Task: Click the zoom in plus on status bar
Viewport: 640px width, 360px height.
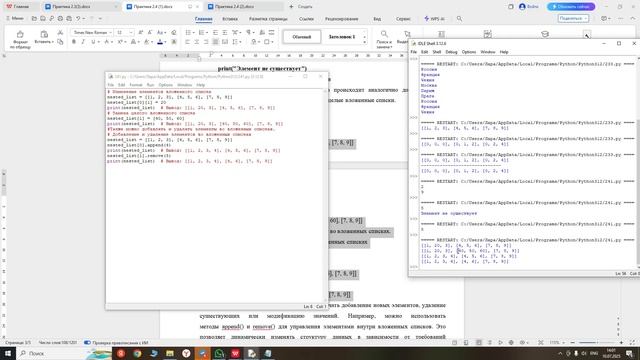Action: [621, 343]
